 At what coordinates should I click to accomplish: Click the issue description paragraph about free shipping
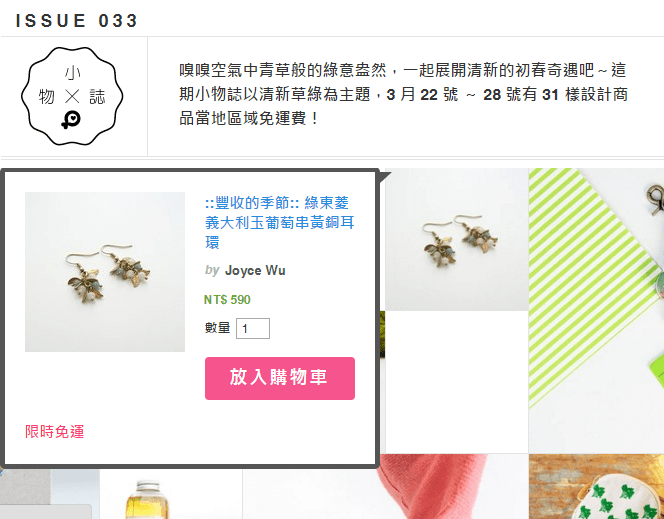pyautogui.click(x=403, y=94)
